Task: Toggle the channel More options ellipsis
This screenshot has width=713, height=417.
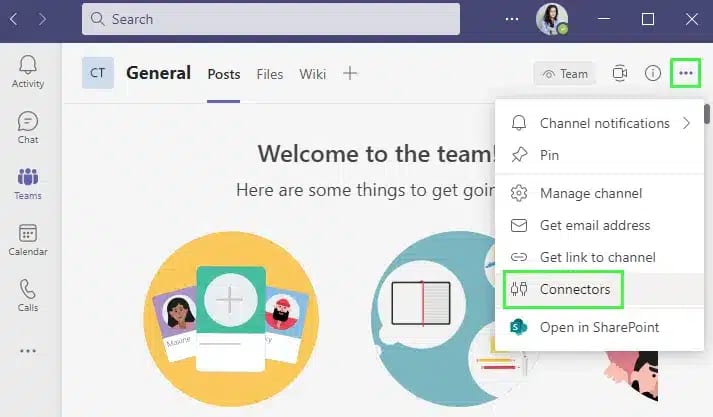Action: pyautogui.click(x=686, y=73)
